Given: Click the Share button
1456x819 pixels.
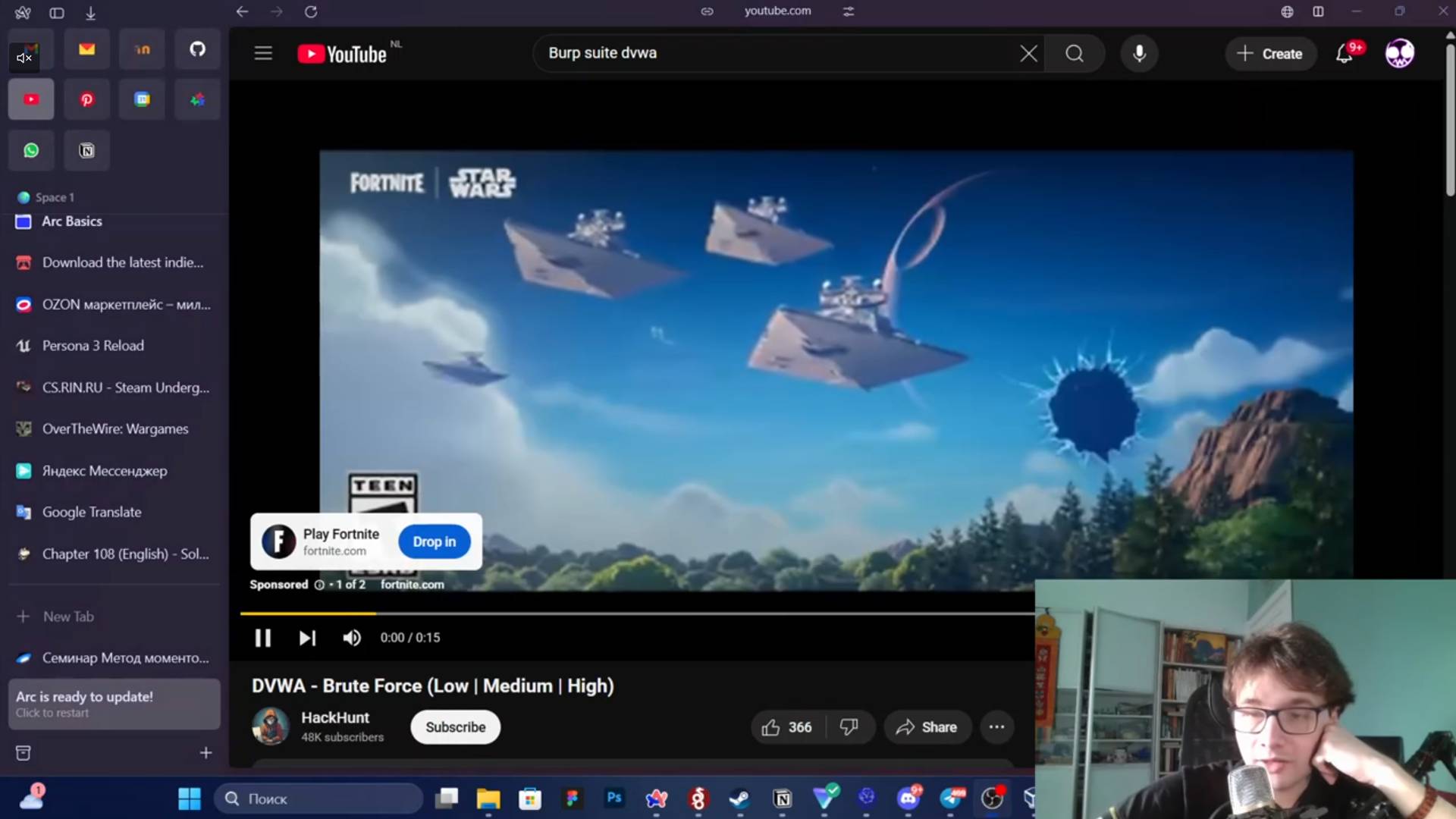Looking at the screenshot, I should pyautogui.click(x=927, y=727).
